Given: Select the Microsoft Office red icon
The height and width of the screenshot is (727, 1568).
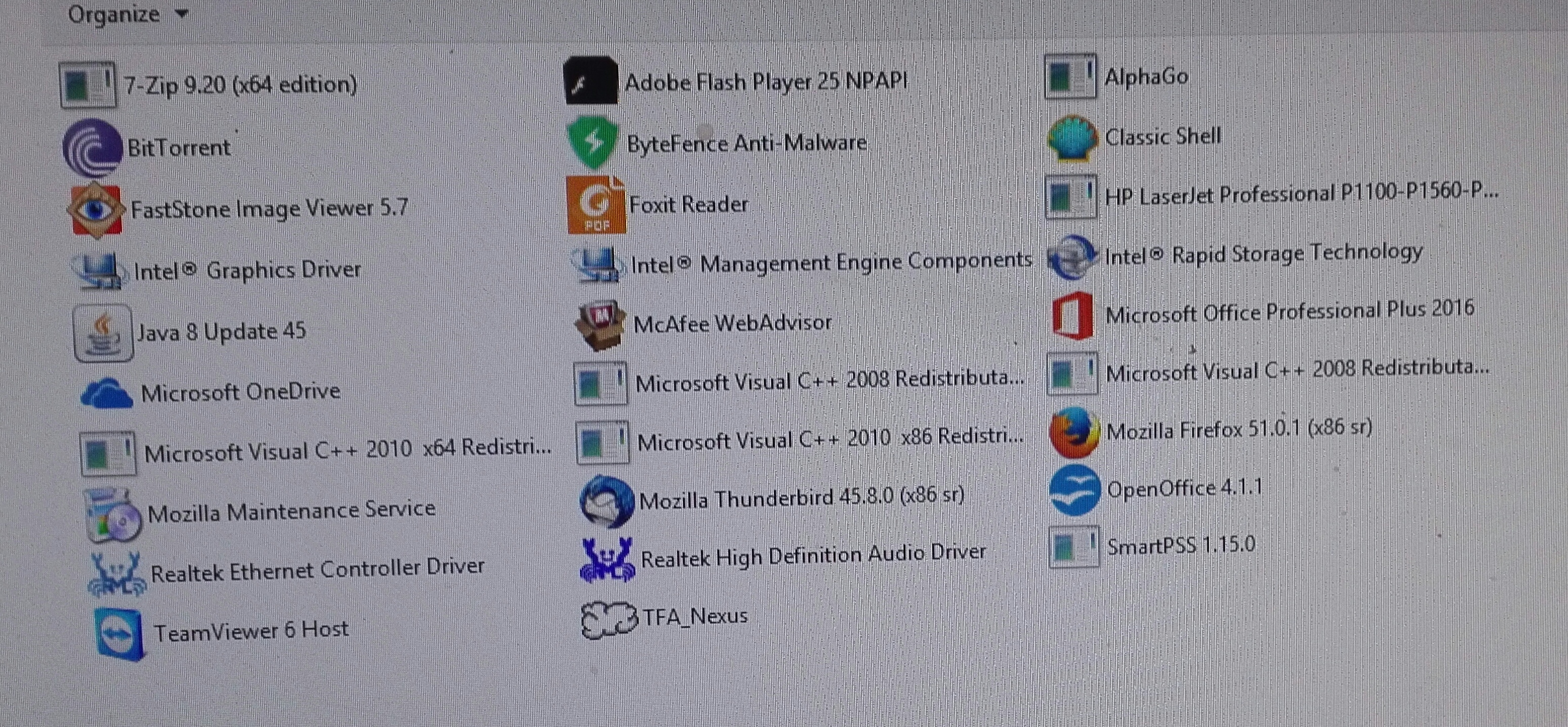Looking at the screenshot, I should tap(1072, 315).
